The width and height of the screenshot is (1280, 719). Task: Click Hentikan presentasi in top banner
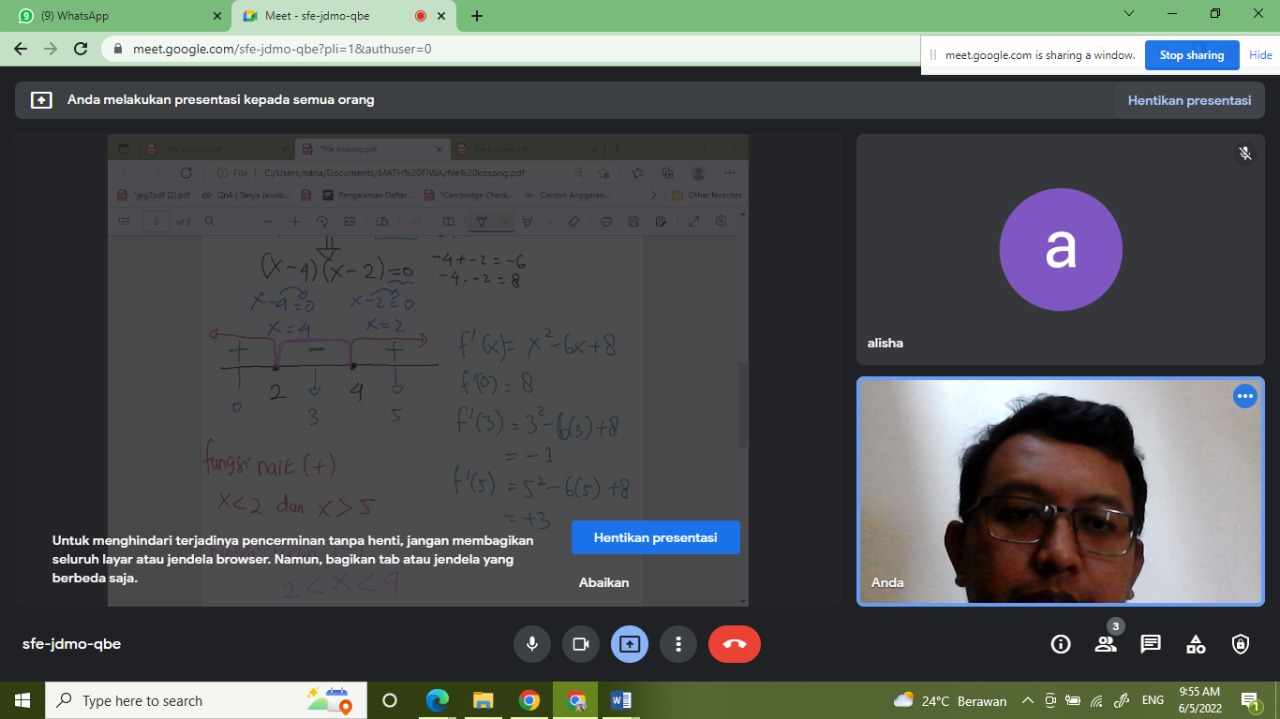pyautogui.click(x=1189, y=100)
